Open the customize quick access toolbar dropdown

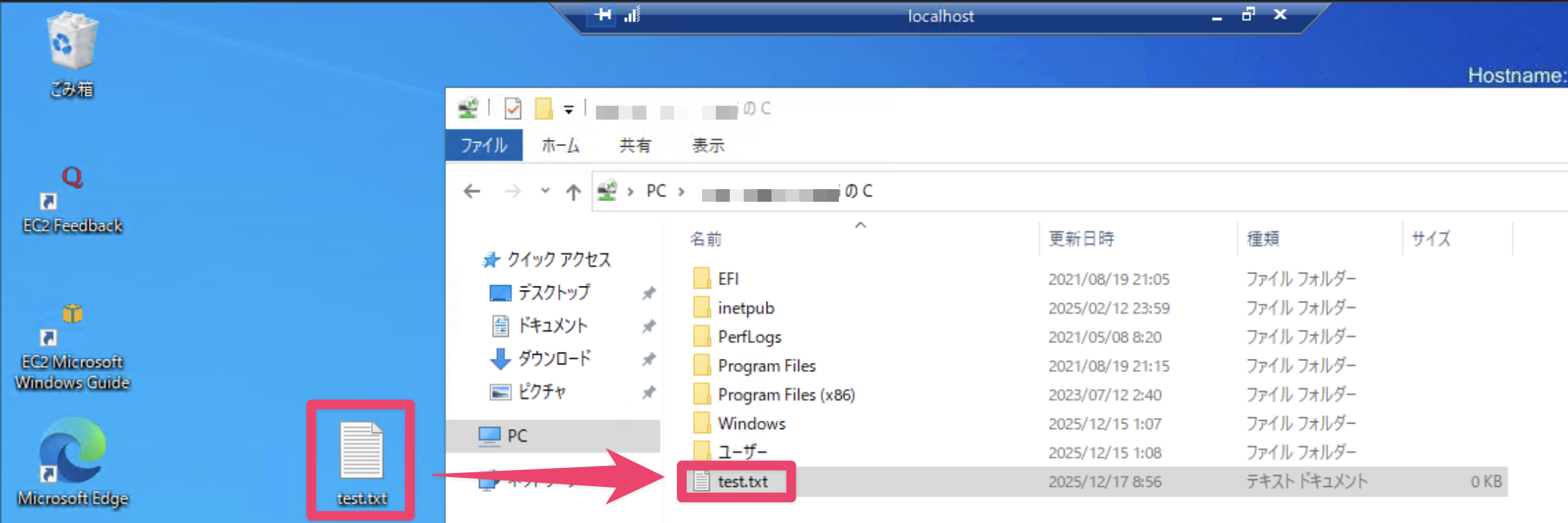[569, 110]
